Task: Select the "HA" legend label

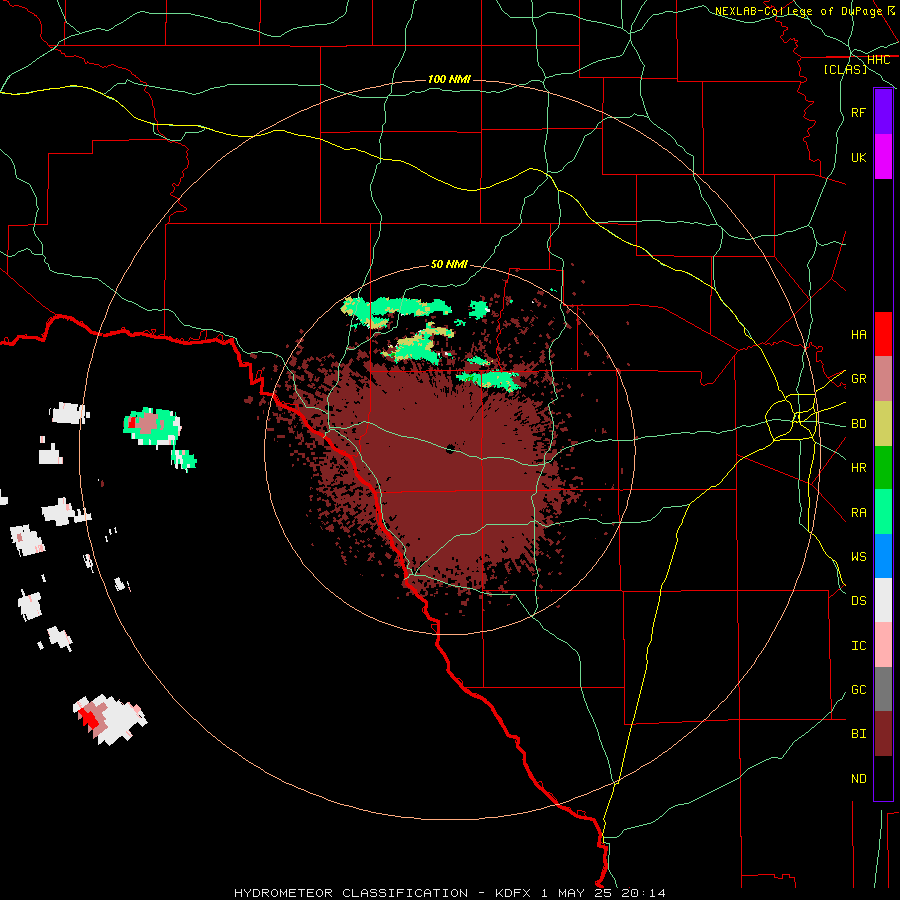Action: [858, 334]
